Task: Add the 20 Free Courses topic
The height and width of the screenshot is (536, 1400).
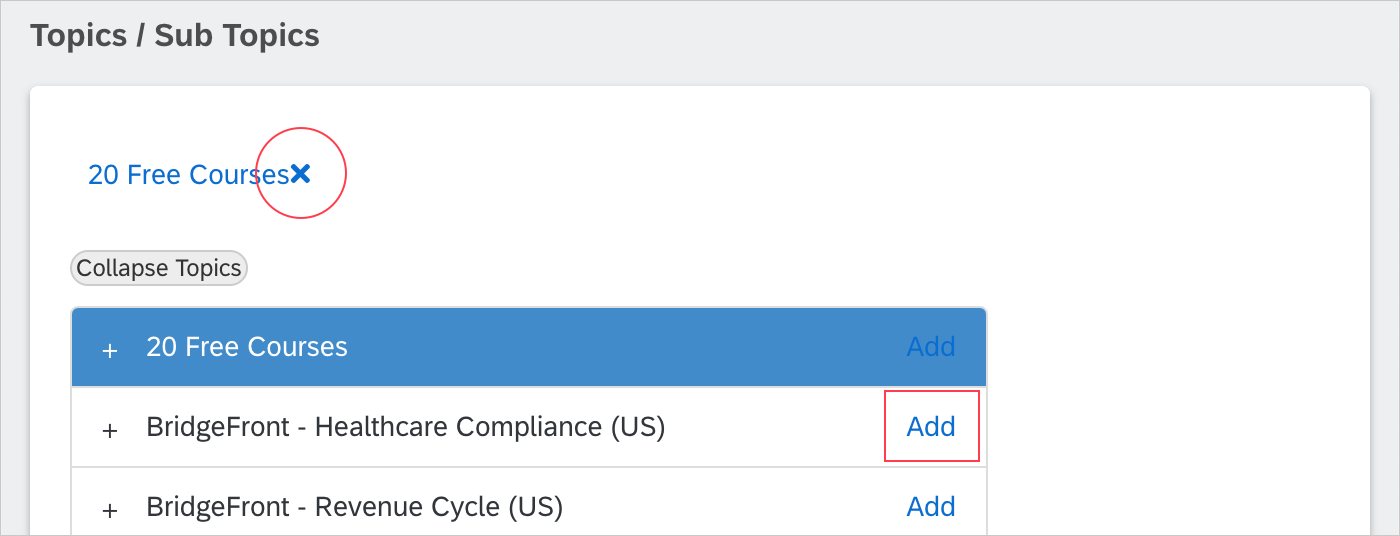Action: (930, 347)
